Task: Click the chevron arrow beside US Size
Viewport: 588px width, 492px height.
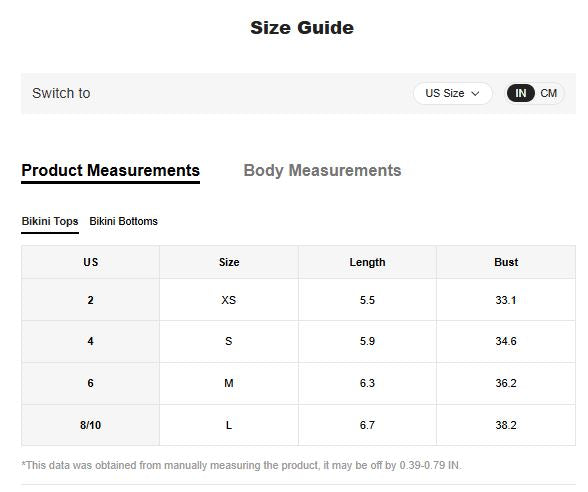Action: coord(475,94)
